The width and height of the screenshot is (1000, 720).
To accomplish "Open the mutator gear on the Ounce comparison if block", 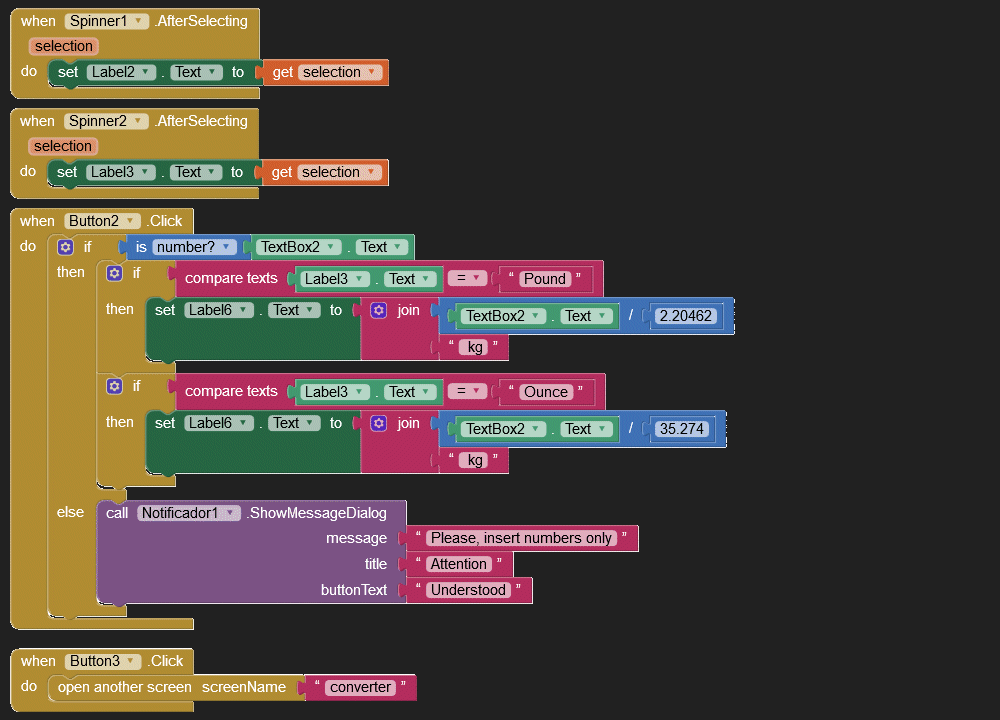I will click(115, 386).
